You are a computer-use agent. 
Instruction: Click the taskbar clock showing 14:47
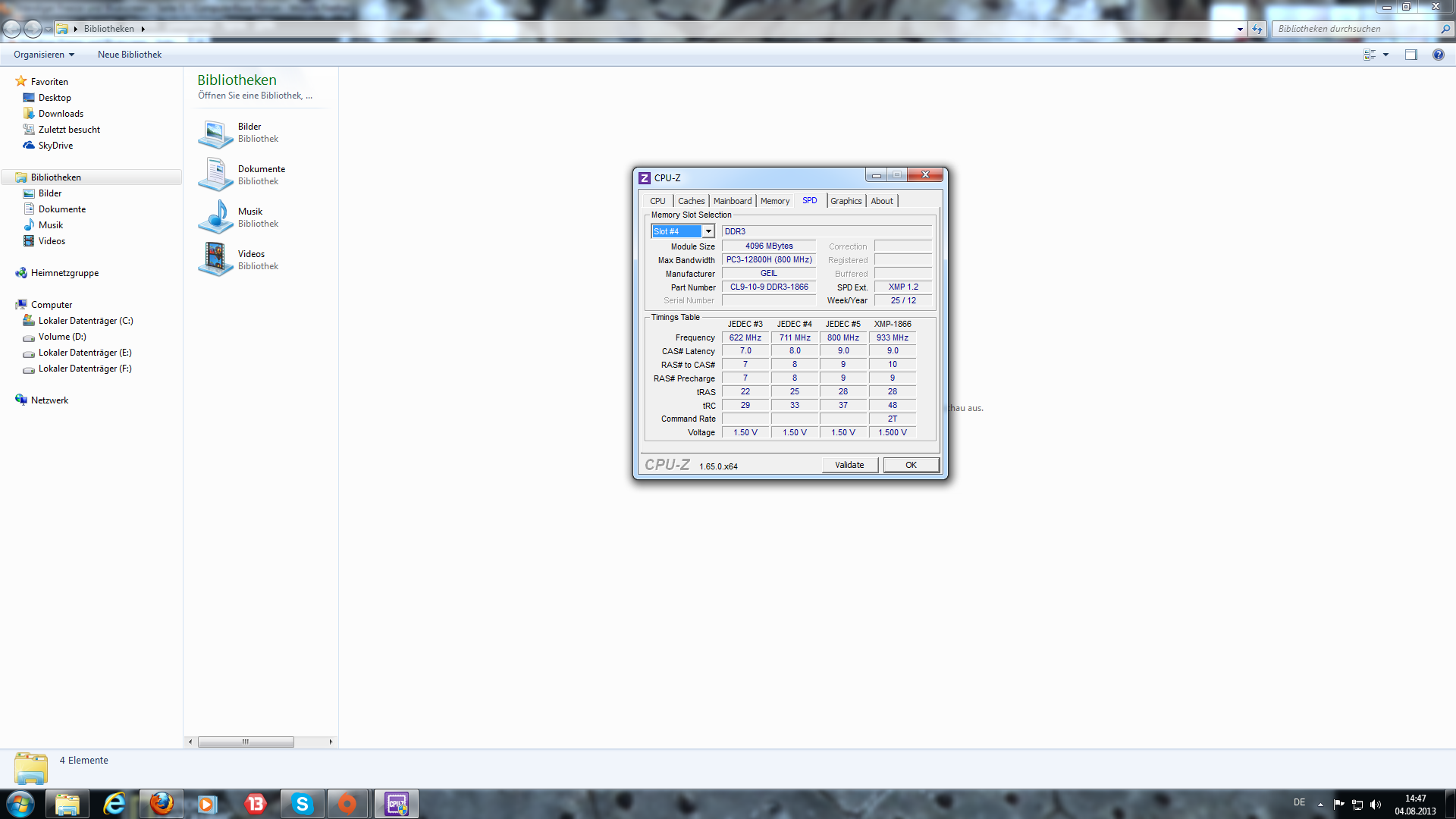1415,805
